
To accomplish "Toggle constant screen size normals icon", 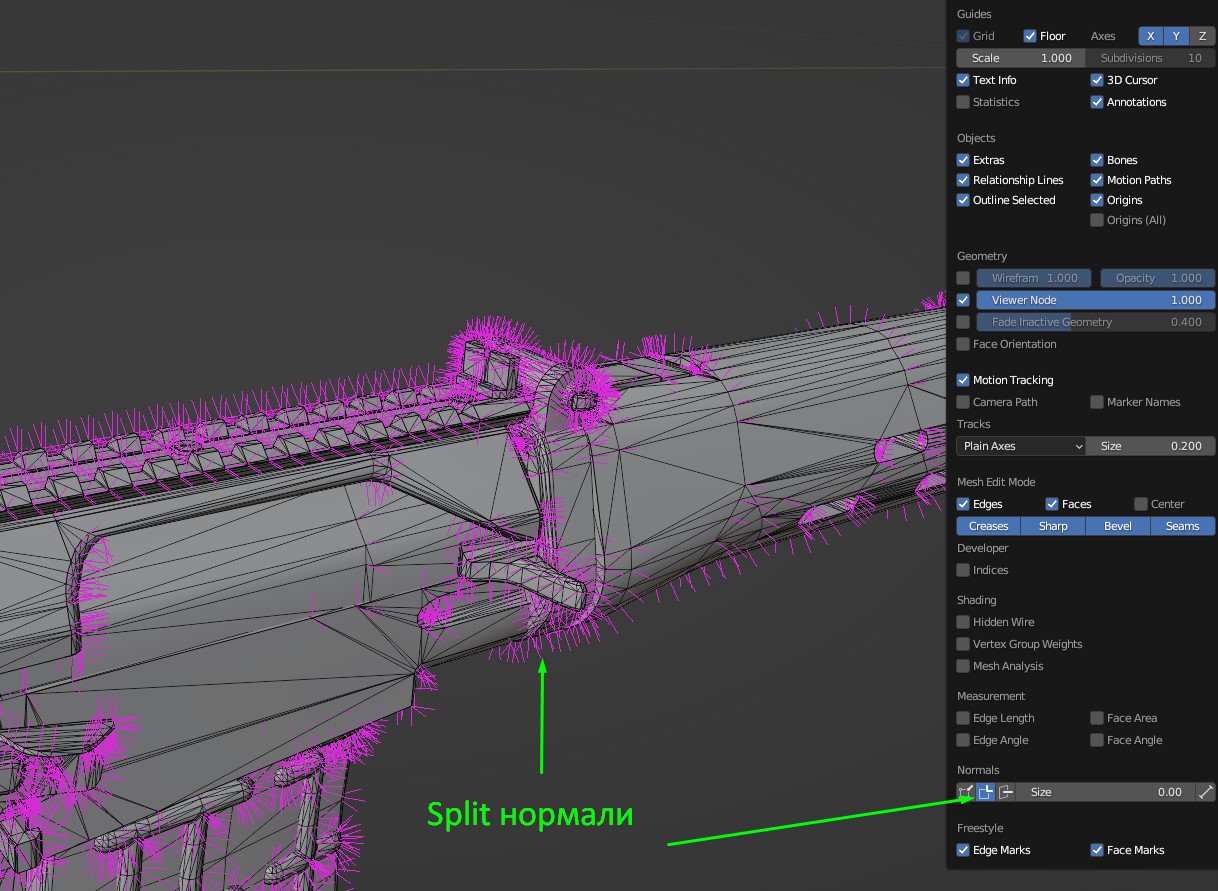I will [1206, 792].
